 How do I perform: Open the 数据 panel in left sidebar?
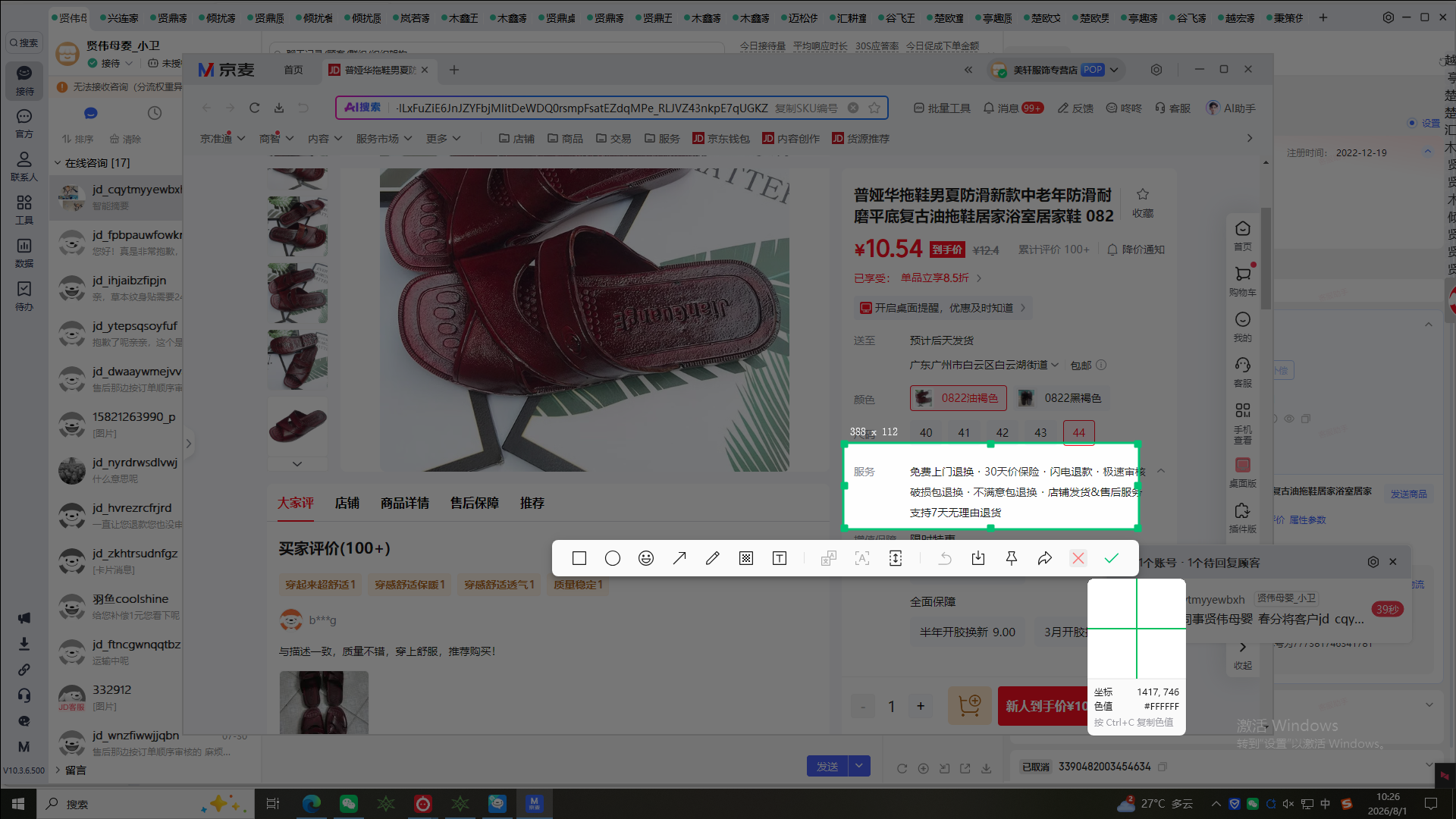pos(24,253)
